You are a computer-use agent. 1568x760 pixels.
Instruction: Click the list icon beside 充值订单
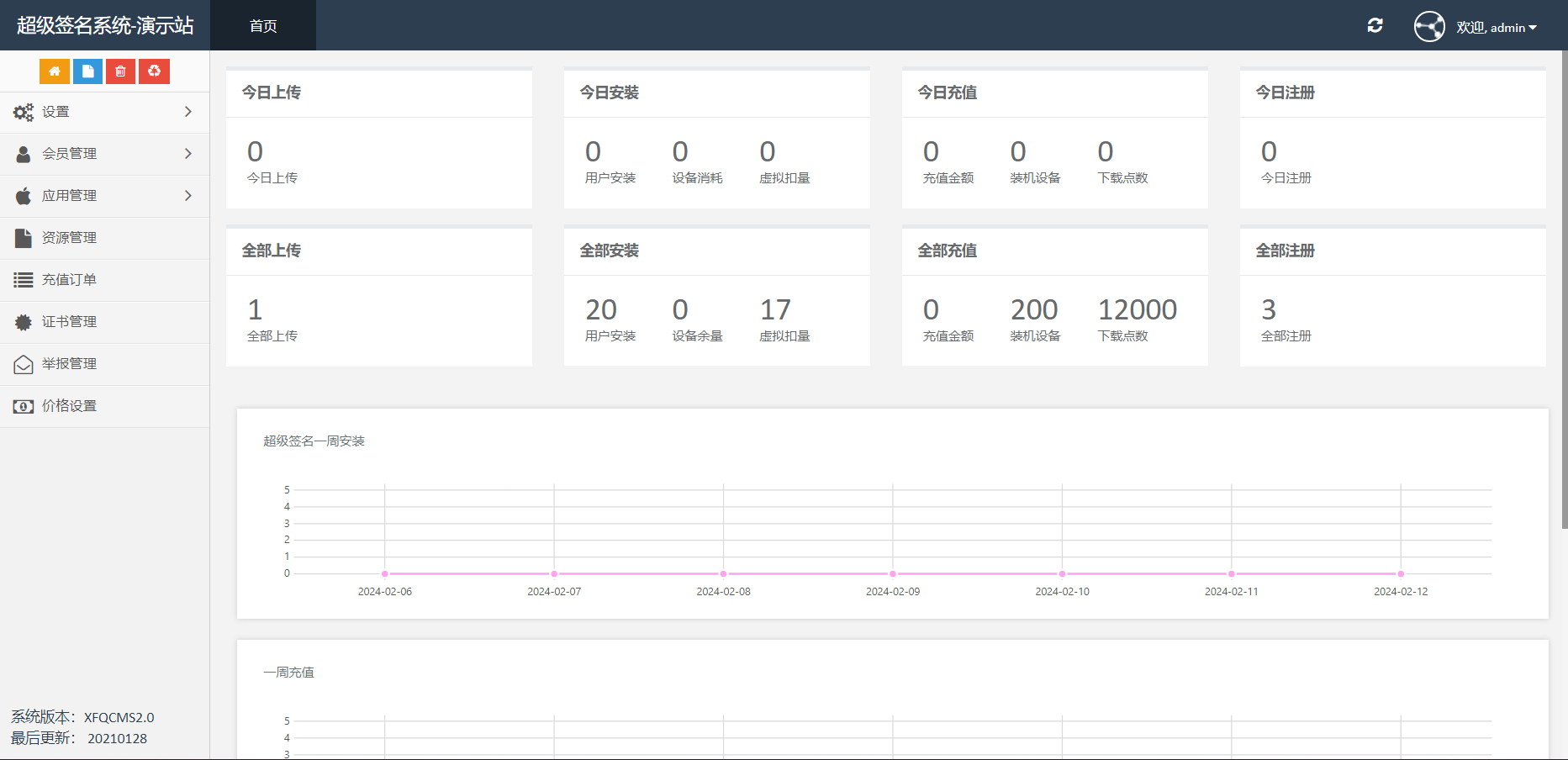click(x=24, y=280)
